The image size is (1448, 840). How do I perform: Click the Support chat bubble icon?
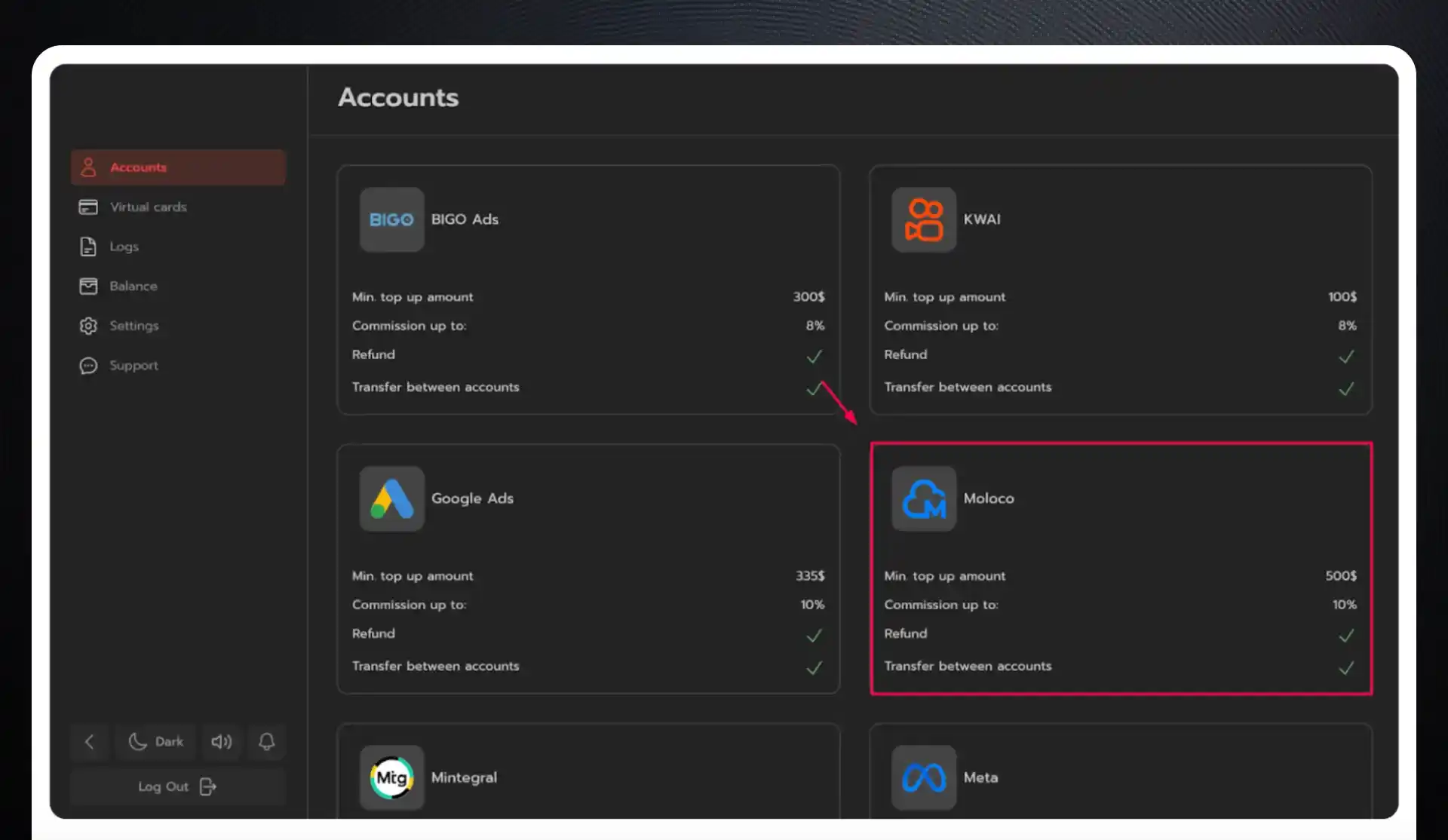click(x=88, y=366)
